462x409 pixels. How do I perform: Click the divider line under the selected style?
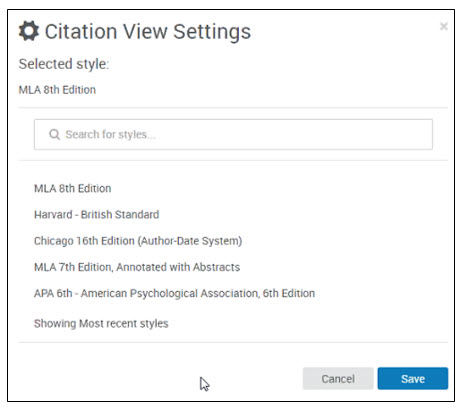click(233, 108)
